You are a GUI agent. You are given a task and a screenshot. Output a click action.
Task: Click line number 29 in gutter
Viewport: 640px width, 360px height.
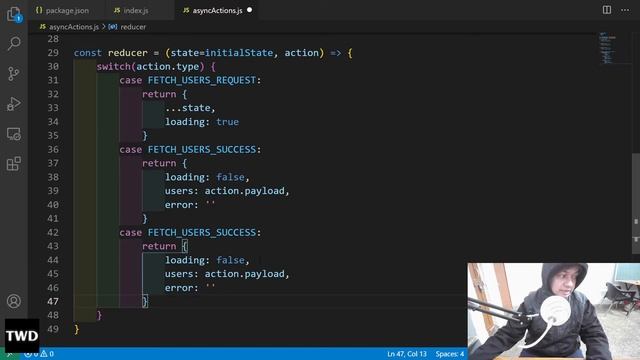click(x=53, y=53)
